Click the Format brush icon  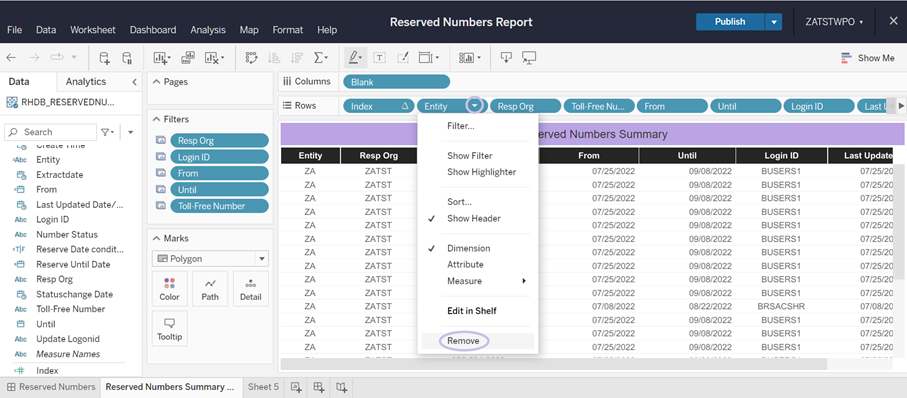403,58
